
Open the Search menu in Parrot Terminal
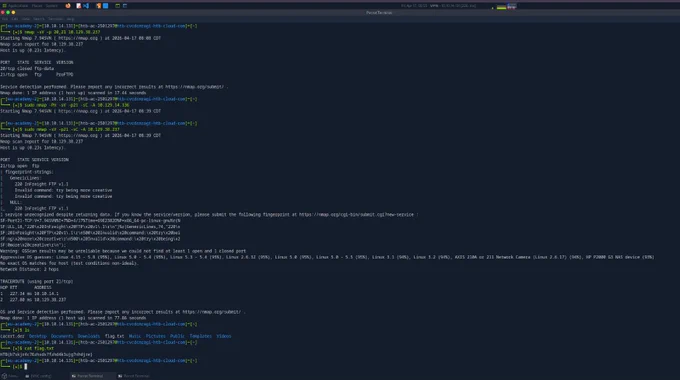(39, 19)
